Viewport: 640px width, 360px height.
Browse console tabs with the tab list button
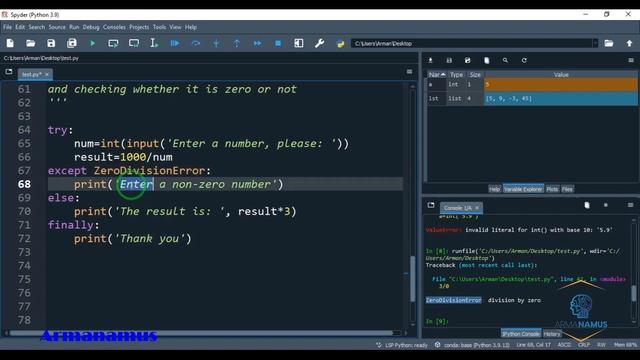(x=431, y=205)
